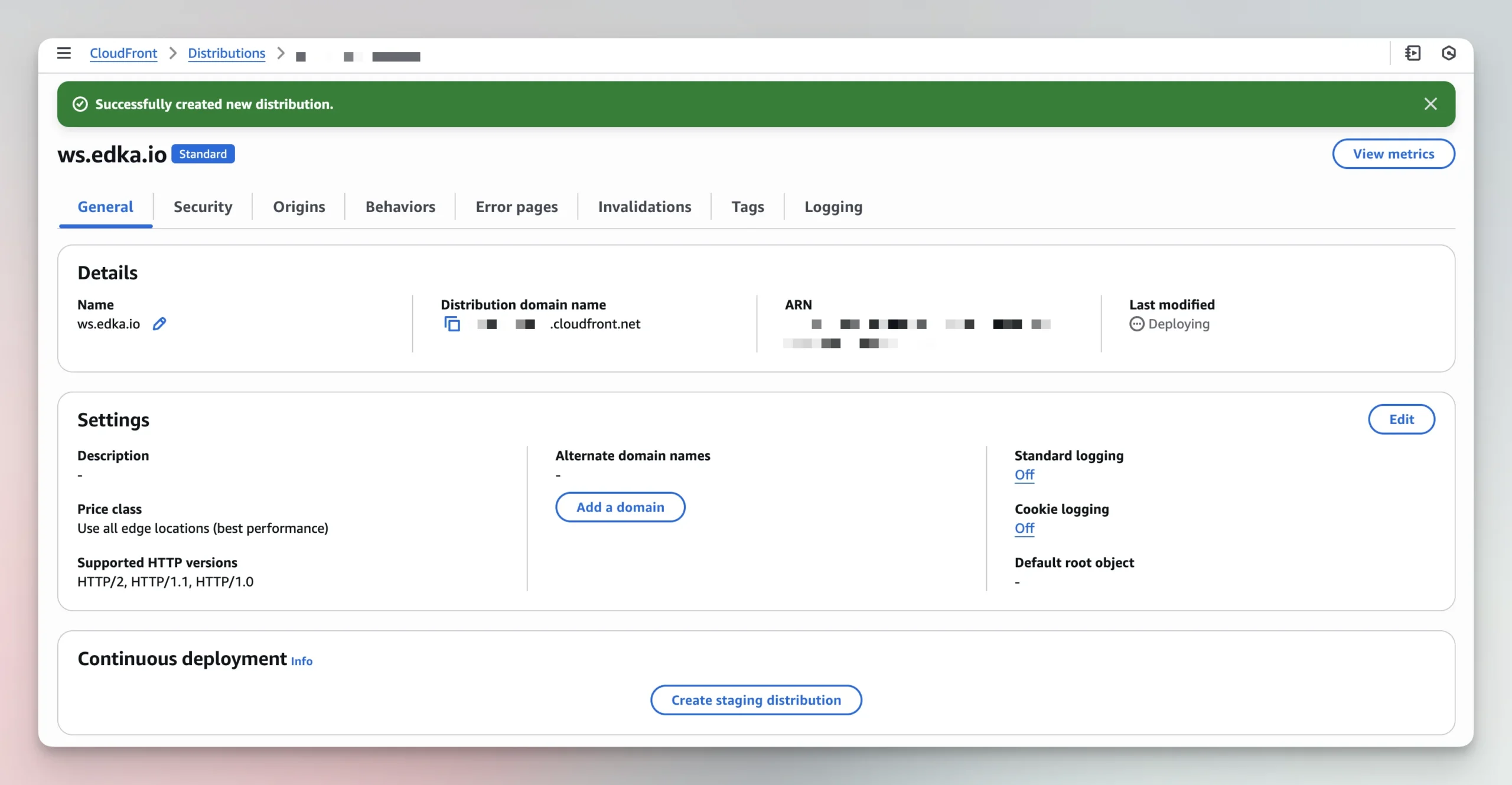Click the Add a domain button

[620, 507]
